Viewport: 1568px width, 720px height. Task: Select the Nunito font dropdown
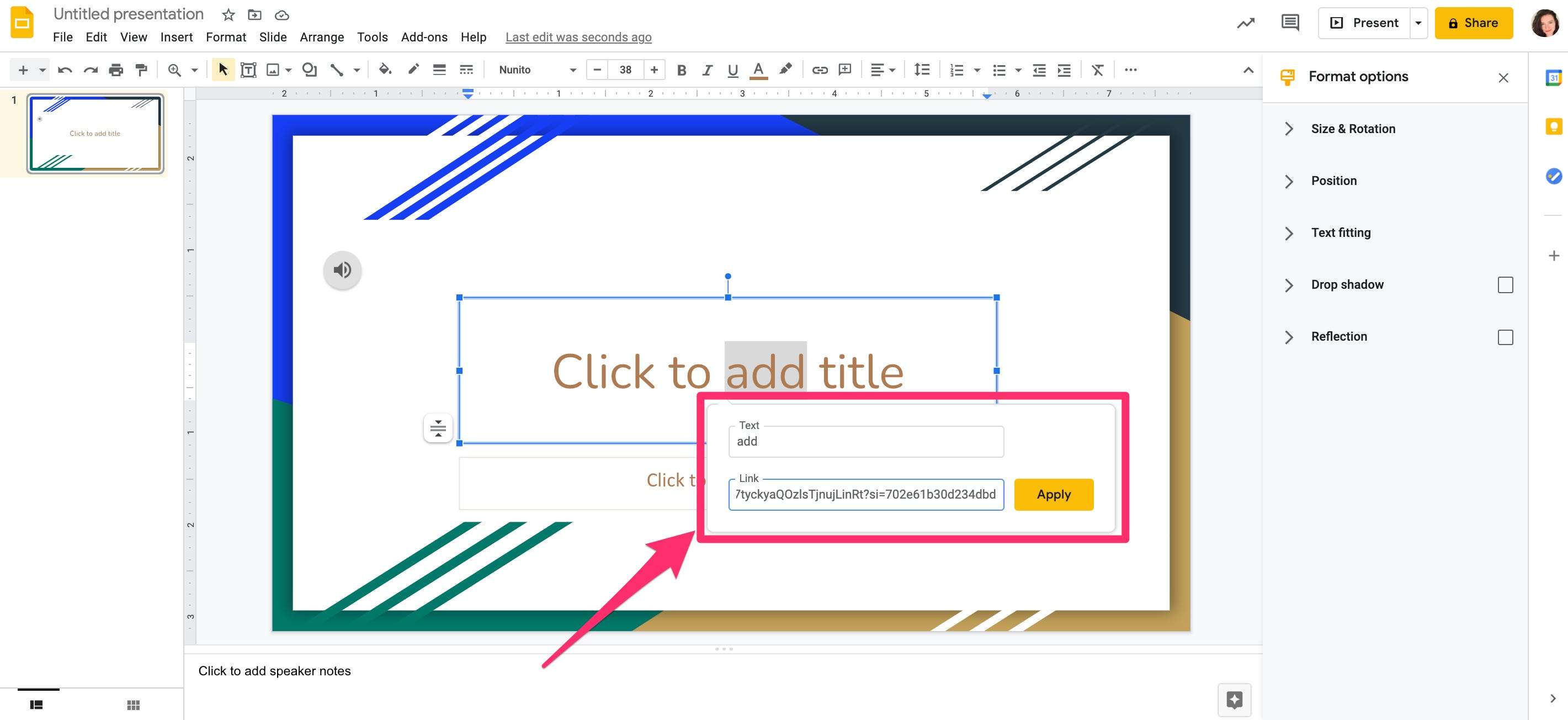click(535, 69)
